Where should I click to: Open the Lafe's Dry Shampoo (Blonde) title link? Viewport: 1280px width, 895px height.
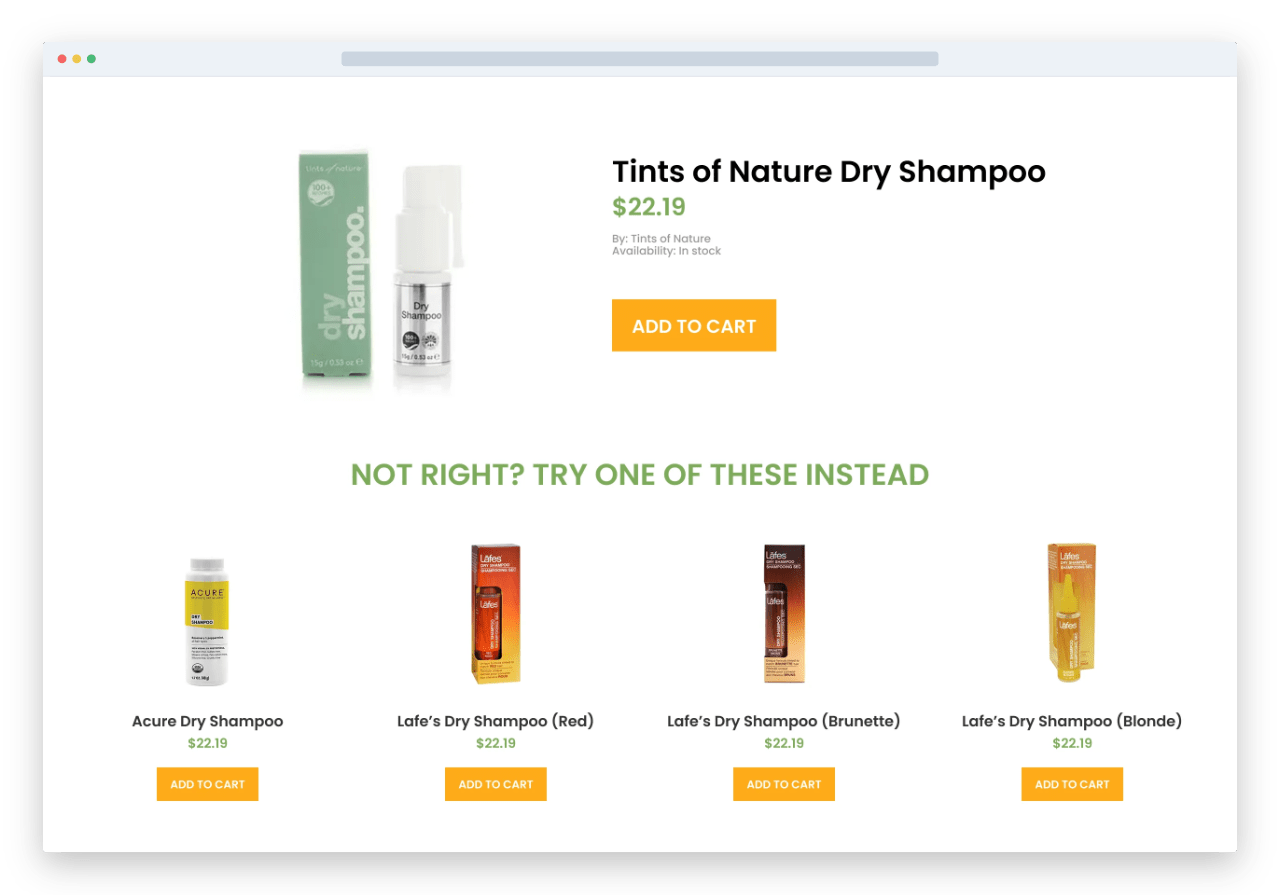1072,721
